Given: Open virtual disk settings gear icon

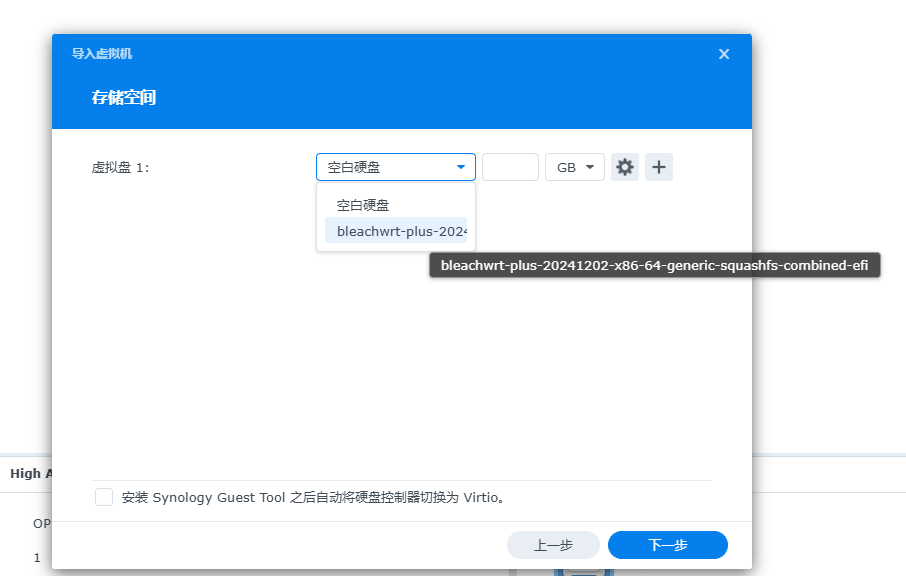Looking at the screenshot, I should 625,167.
